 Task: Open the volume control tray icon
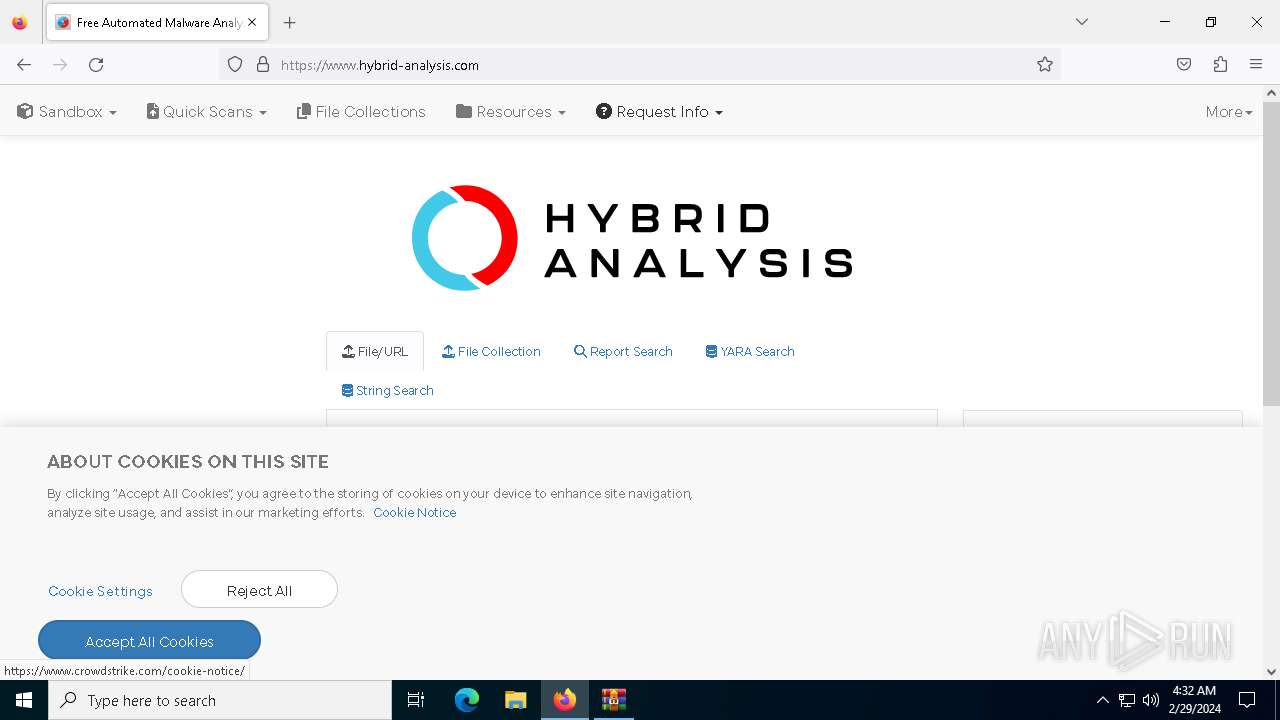click(1151, 700)
